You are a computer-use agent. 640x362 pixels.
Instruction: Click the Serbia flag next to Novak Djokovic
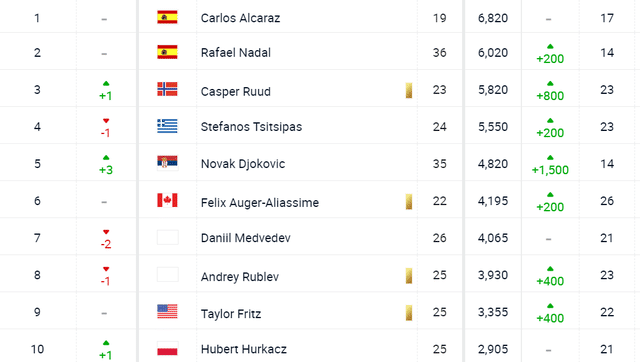coord(167,163)
